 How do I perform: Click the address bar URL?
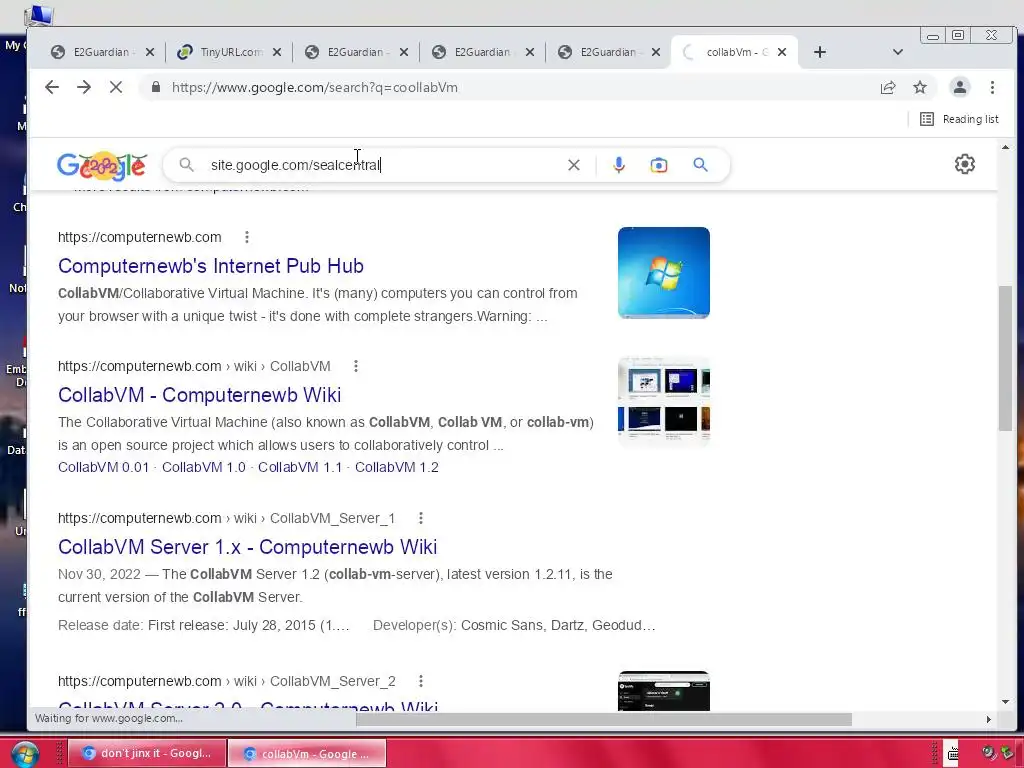(315, 88)
